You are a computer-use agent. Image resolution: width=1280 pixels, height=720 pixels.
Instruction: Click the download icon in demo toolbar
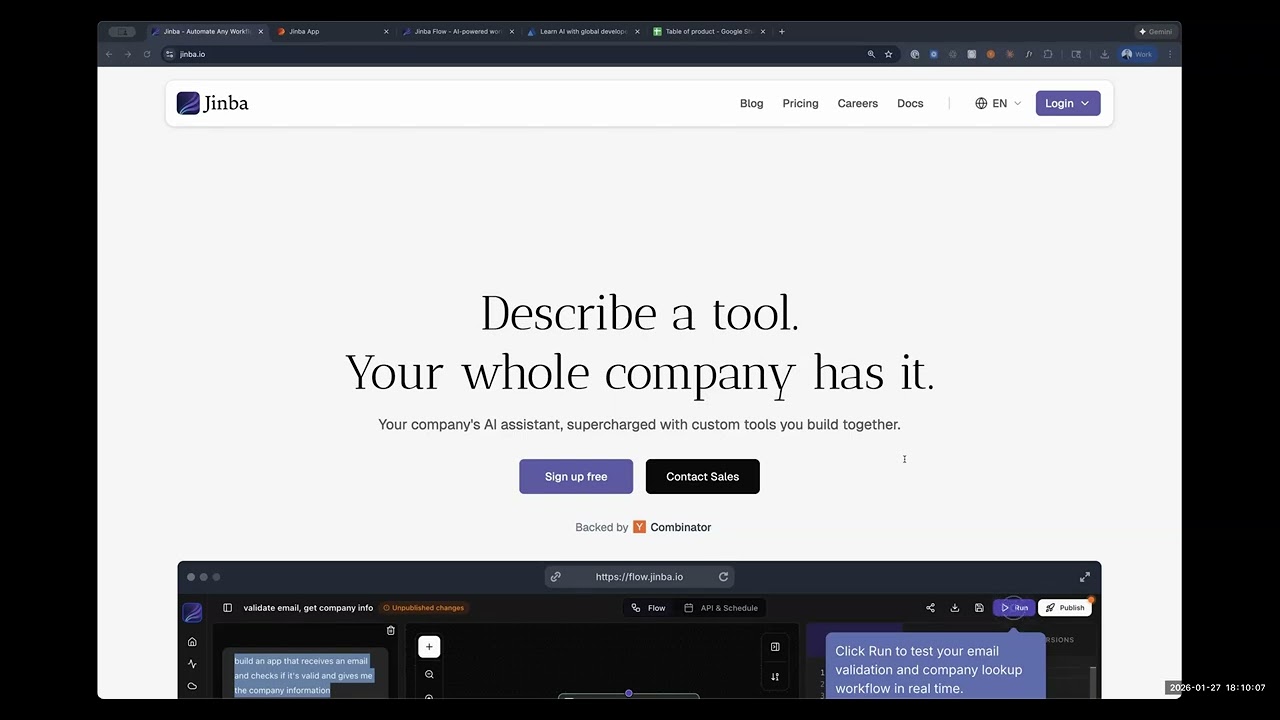[x=954, y=608]
